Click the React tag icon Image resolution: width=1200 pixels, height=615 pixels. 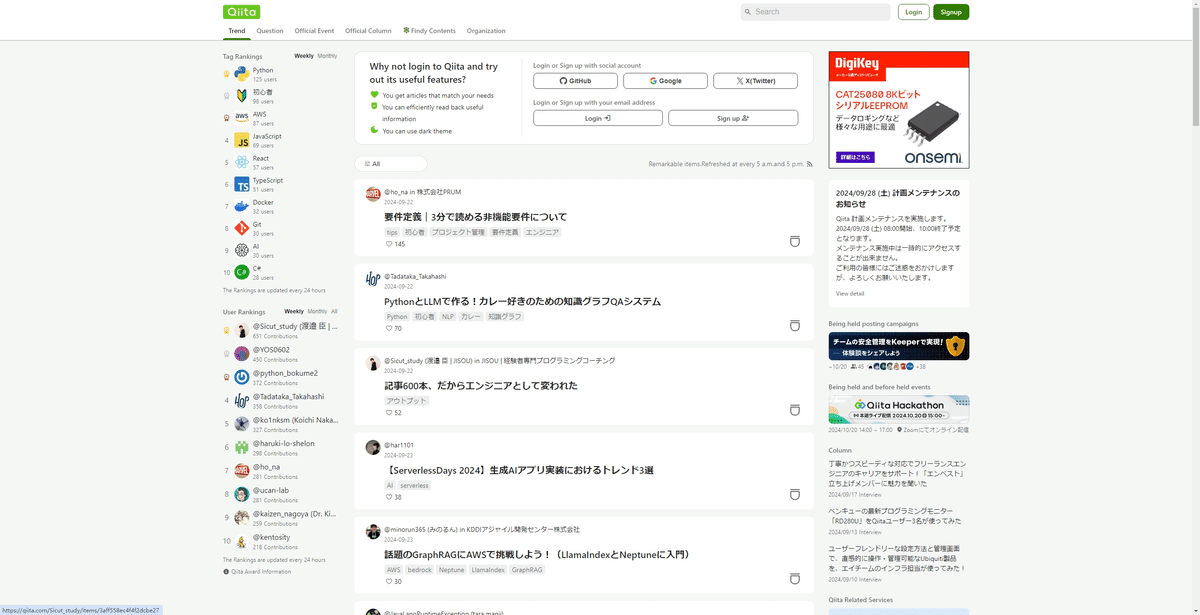coord(242,162)
